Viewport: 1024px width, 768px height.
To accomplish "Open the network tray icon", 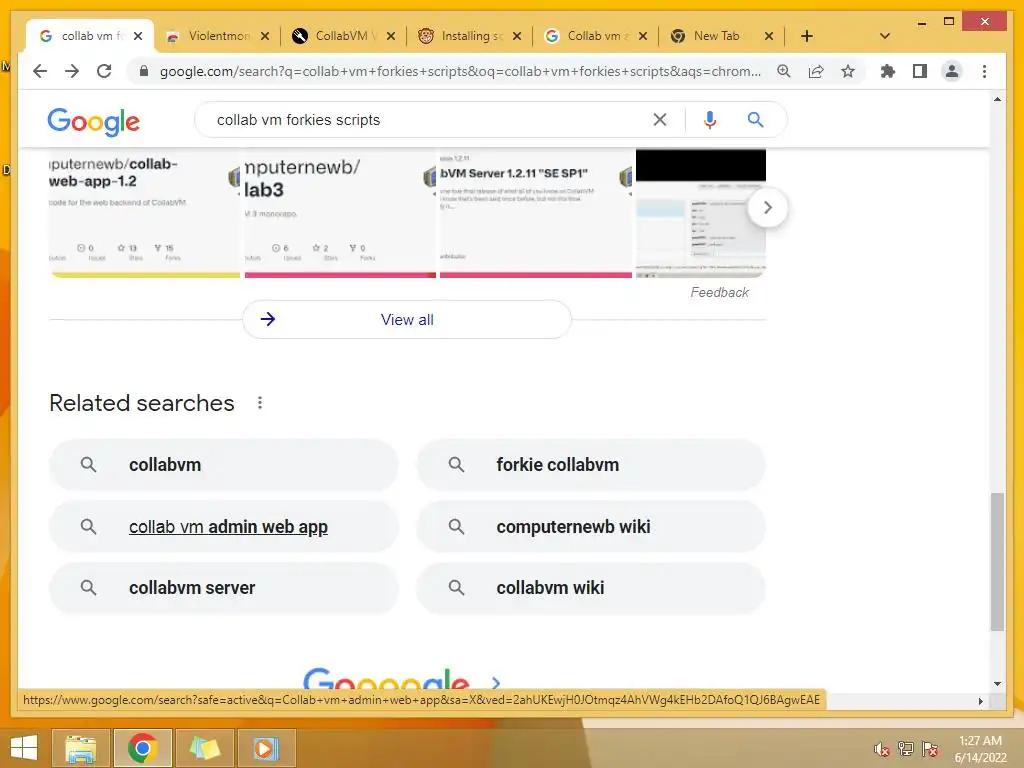I will coord(906,748).
